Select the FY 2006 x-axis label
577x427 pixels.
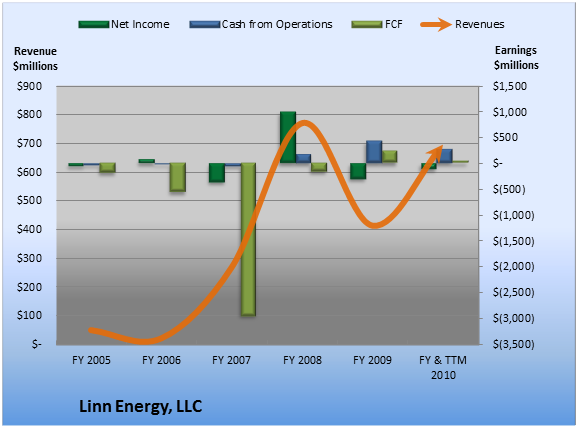point(161,360)
